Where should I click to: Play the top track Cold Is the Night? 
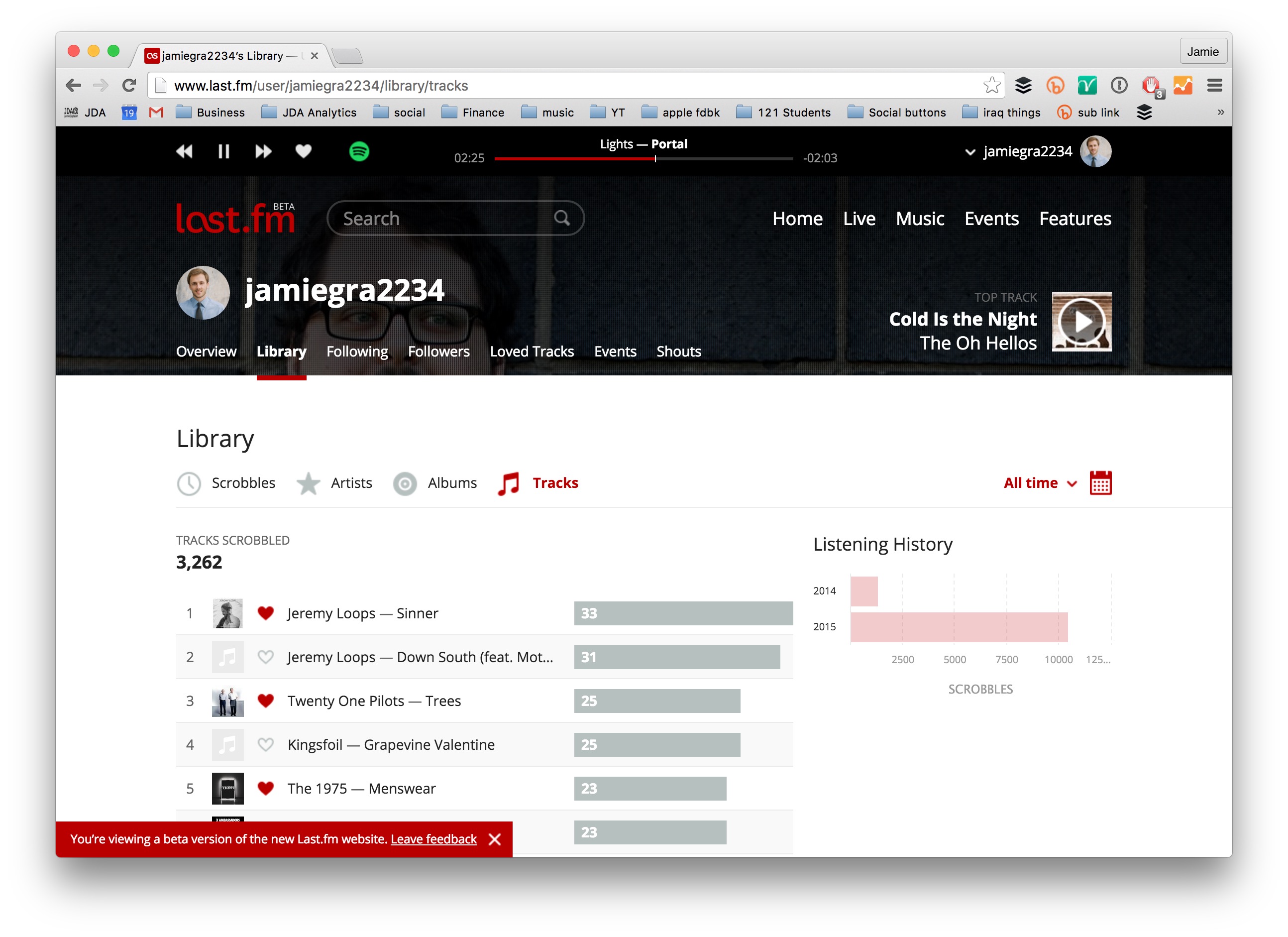1081,322
